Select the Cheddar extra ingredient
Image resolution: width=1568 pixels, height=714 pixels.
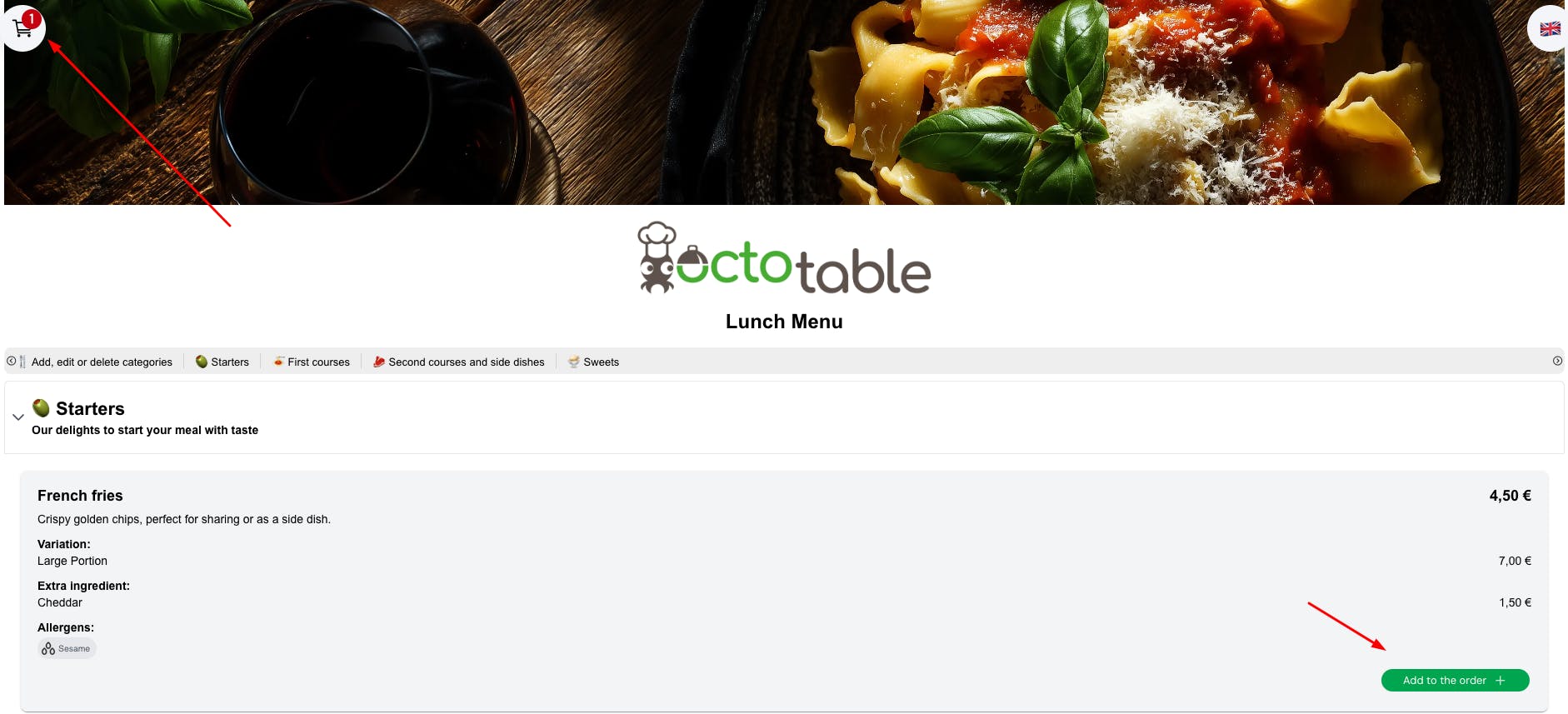pos(60,603)
